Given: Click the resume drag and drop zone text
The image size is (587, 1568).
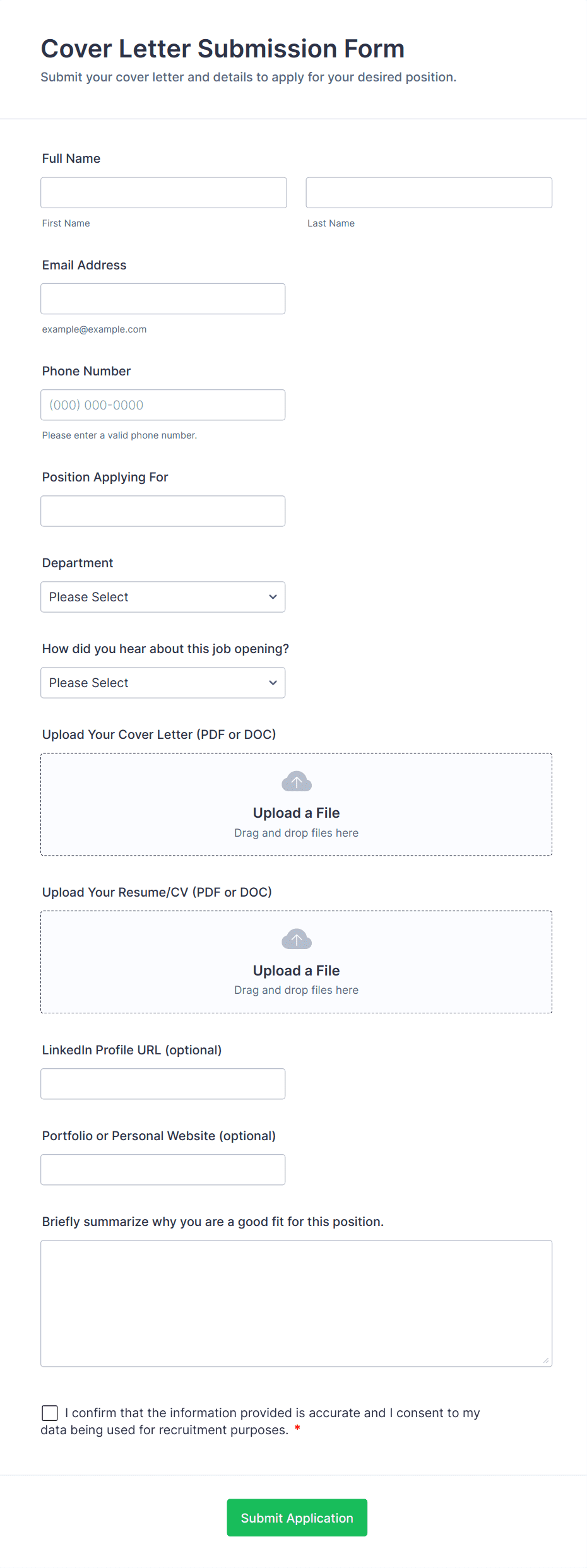Looking at the screenshot, I should coord(296,990).
